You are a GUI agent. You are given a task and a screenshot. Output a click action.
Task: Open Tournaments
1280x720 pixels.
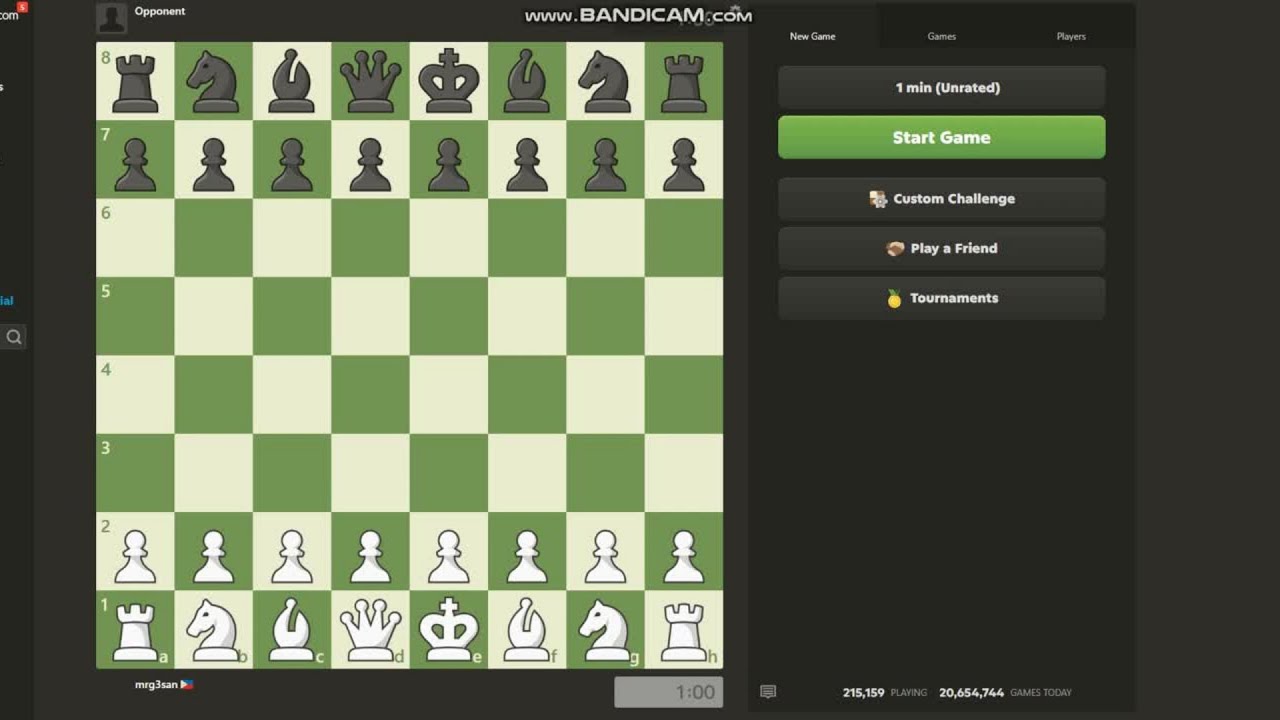[x=941, y=298]
